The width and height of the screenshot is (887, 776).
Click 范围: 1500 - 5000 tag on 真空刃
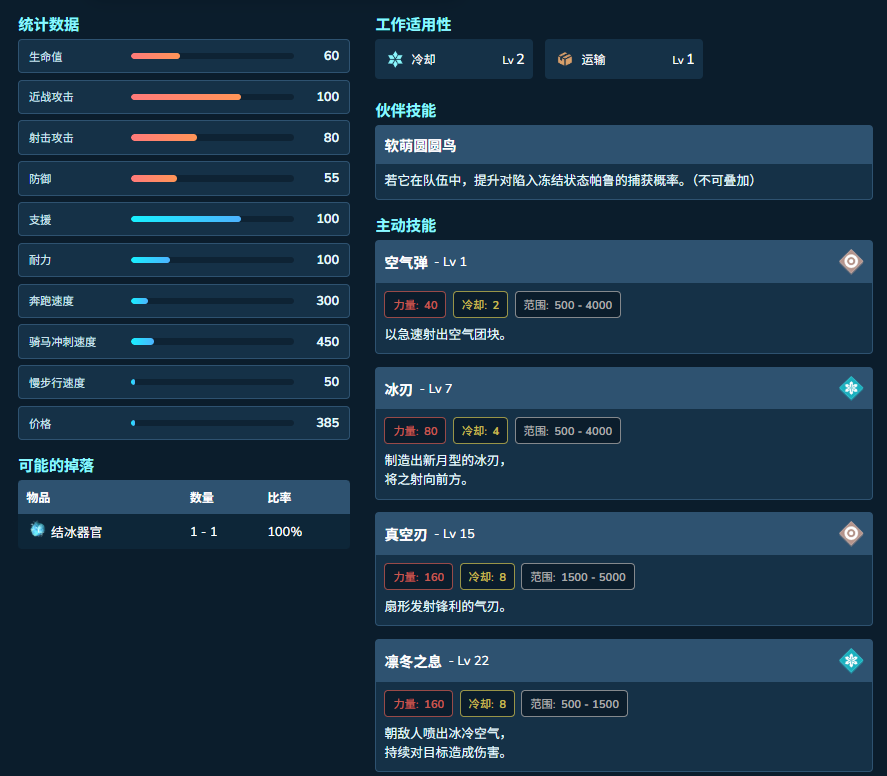pos(578,577)
